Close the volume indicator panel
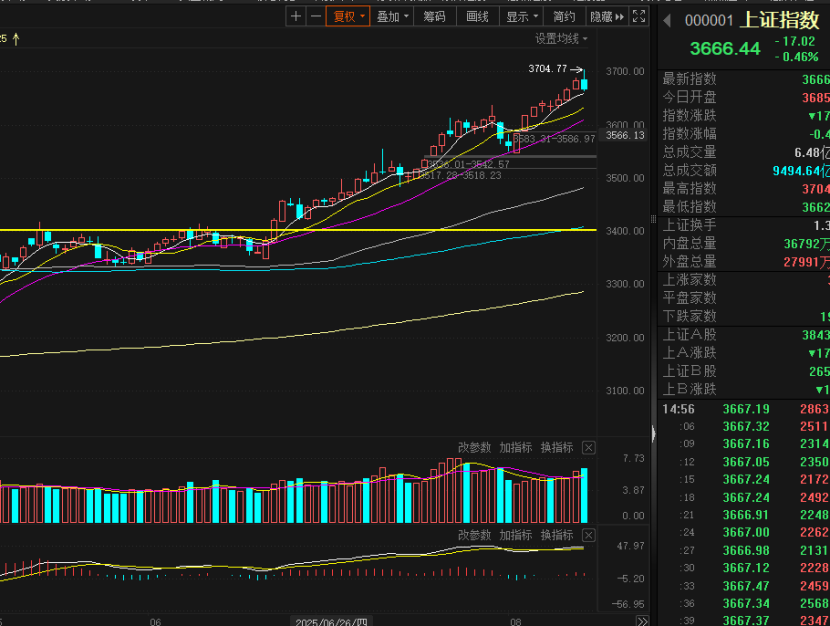Image resolution: width=830 pixels, height=626 pixels. click(588, 448)
